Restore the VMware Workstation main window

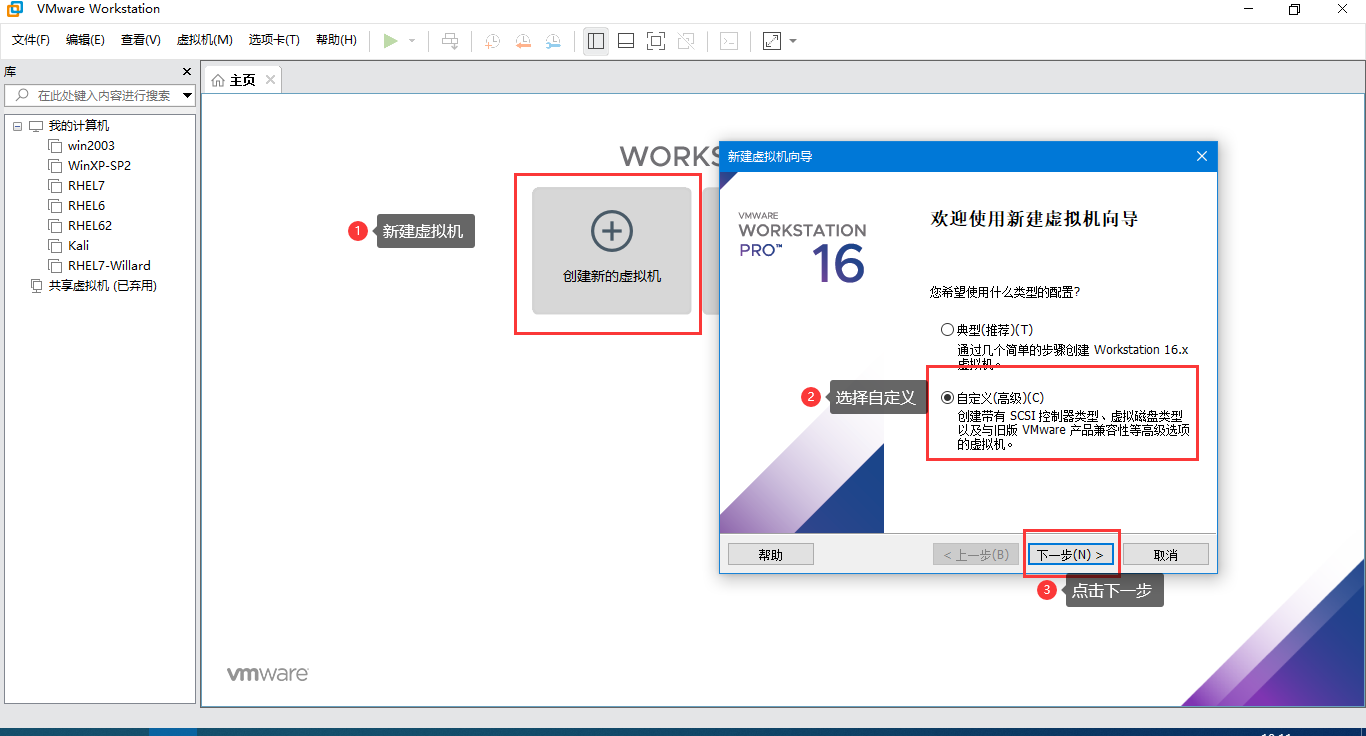point(1294,9)
